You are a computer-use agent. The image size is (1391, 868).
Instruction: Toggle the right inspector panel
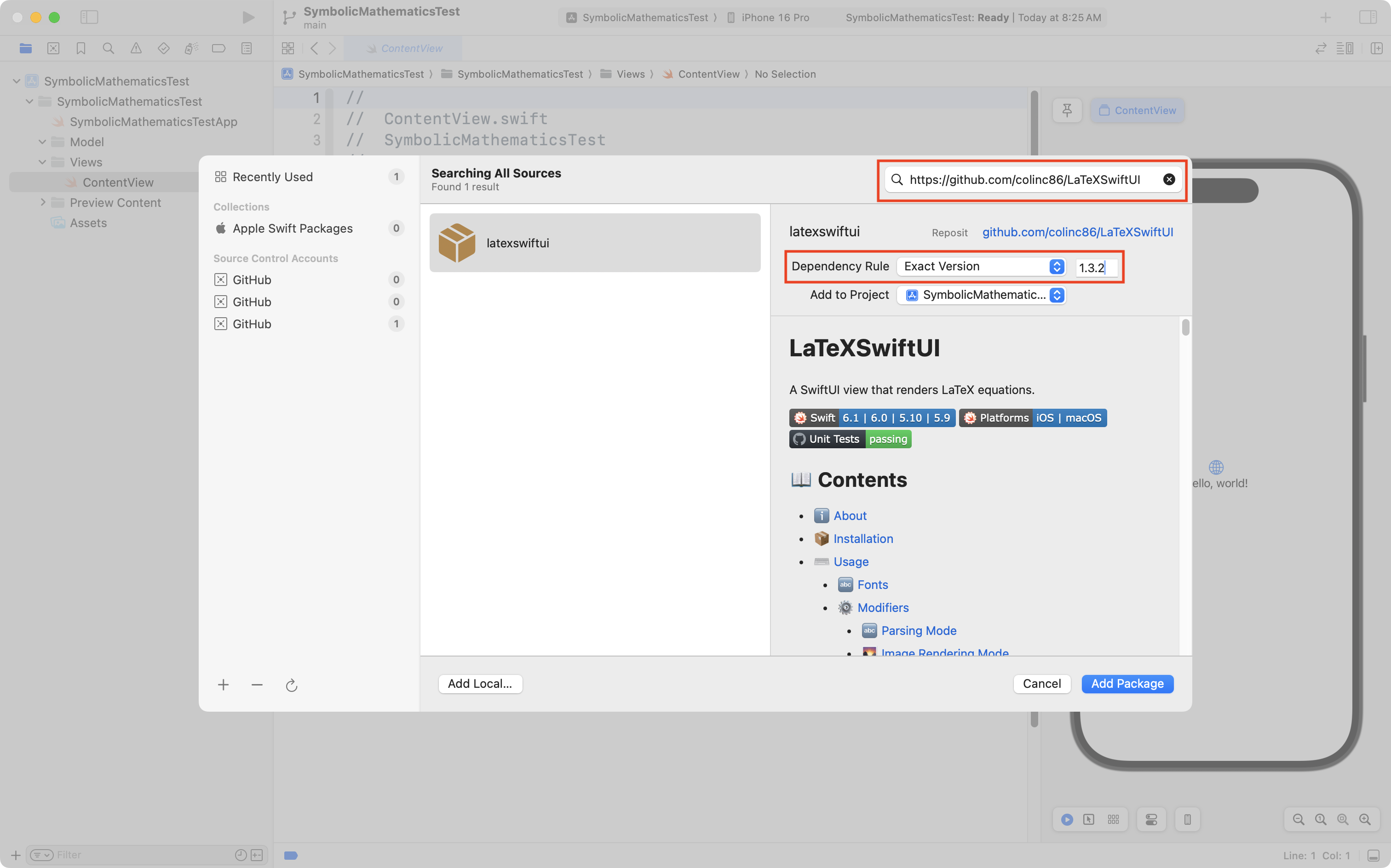point(1368,17)
